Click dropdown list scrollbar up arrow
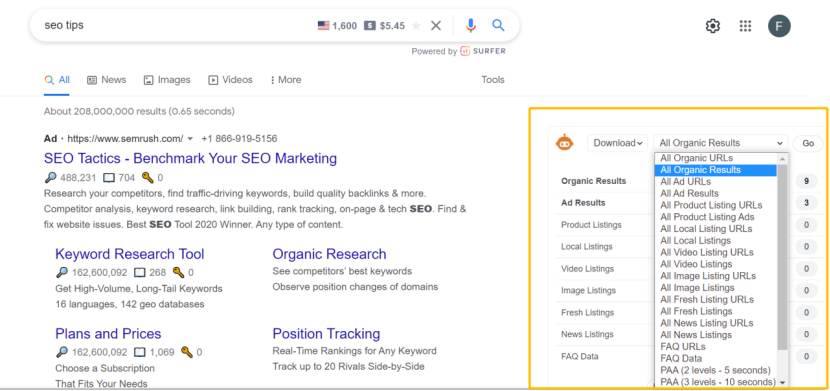This screenshot has width=830, height=391. [x=782, y=159]
